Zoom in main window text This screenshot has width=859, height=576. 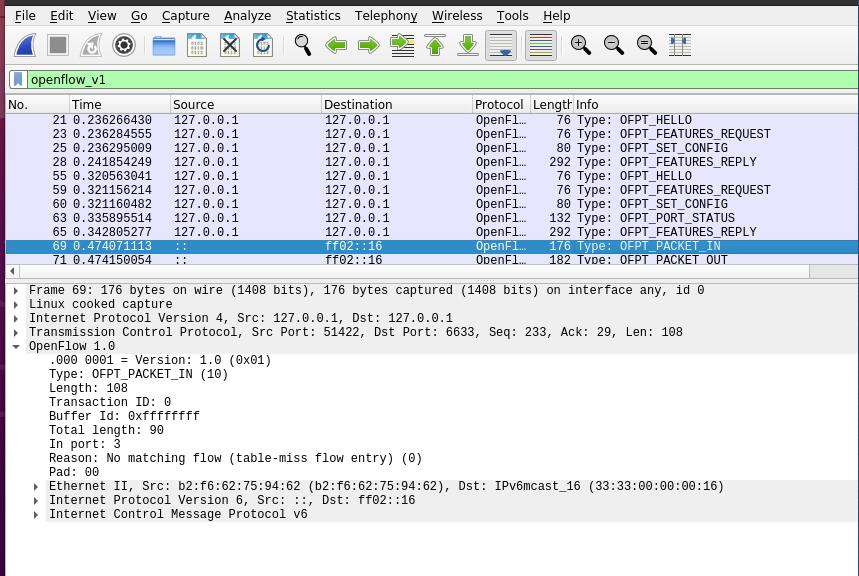[581, 45]
